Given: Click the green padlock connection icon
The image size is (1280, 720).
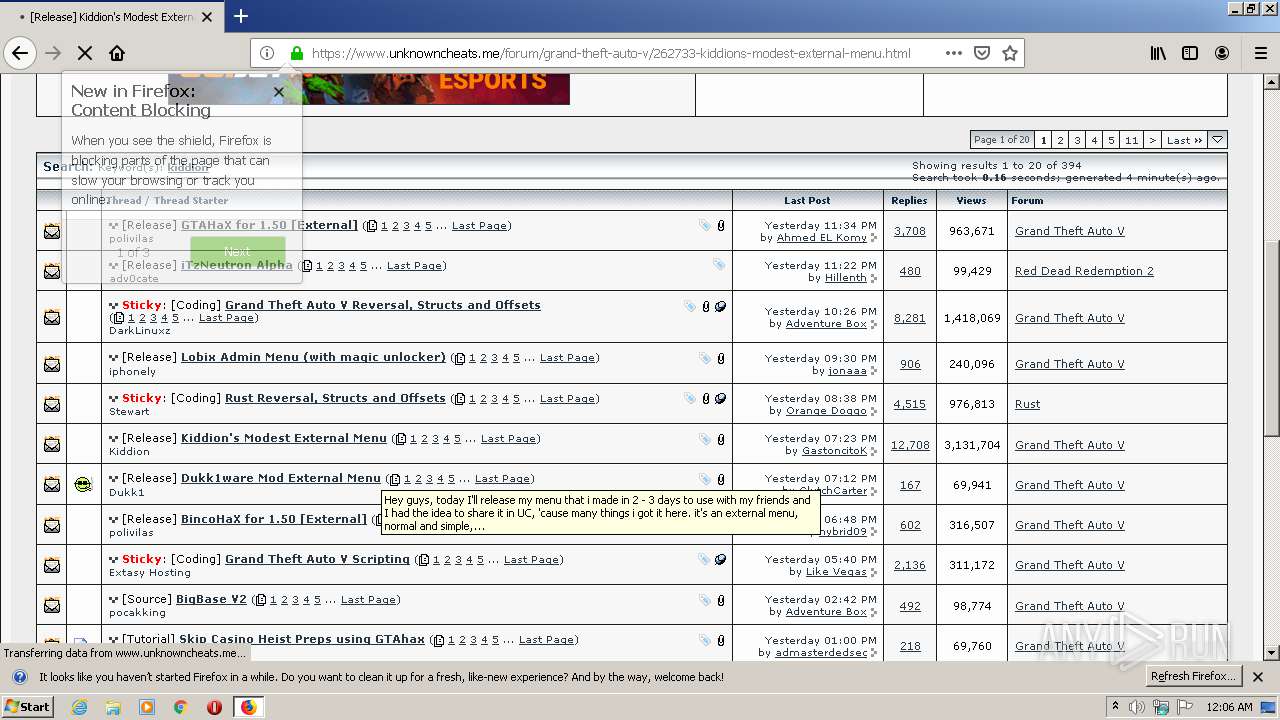Looking at the screenshot, I should tap(296, 53).
